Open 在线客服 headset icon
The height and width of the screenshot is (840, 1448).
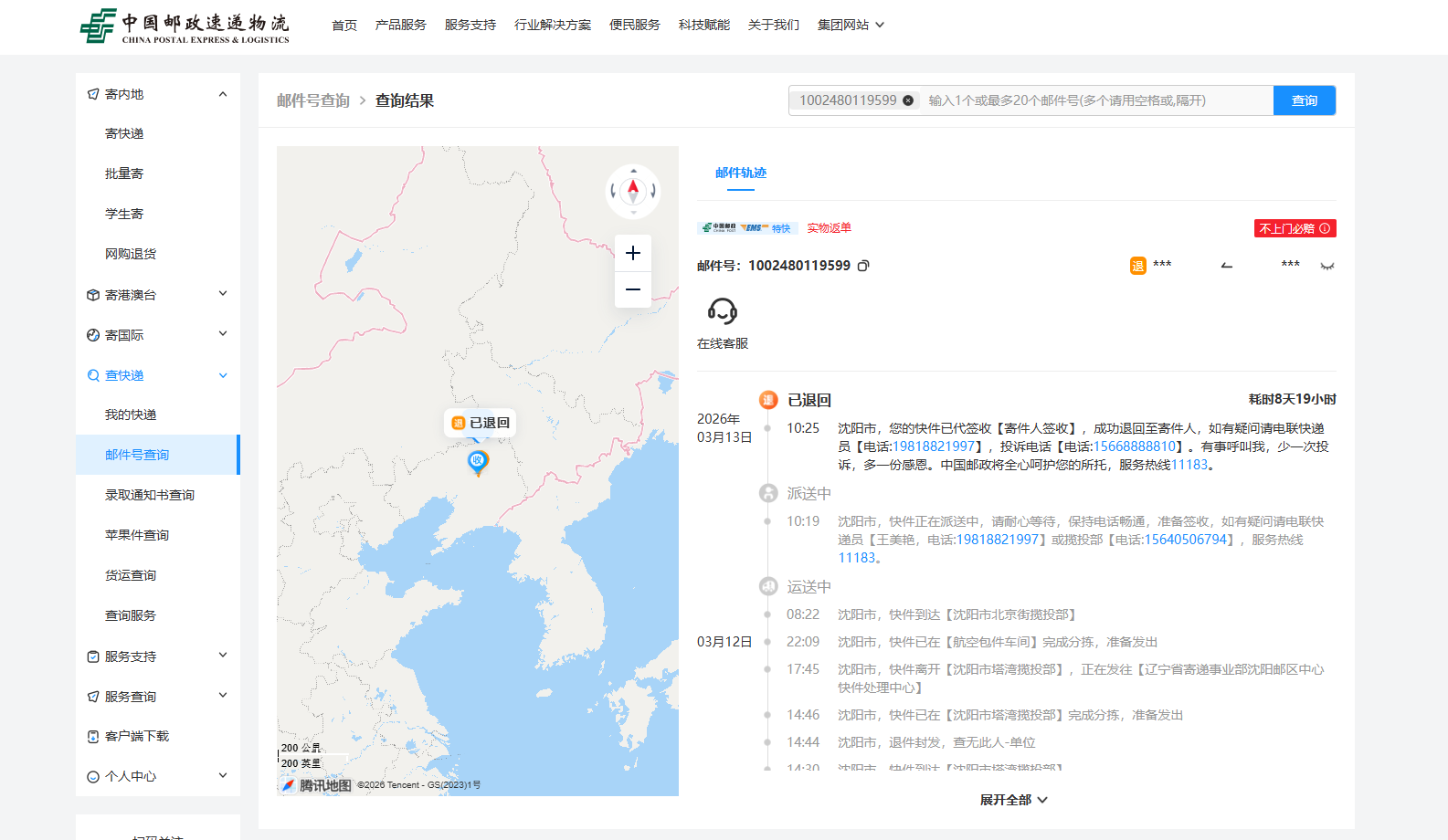coord(722,311)
